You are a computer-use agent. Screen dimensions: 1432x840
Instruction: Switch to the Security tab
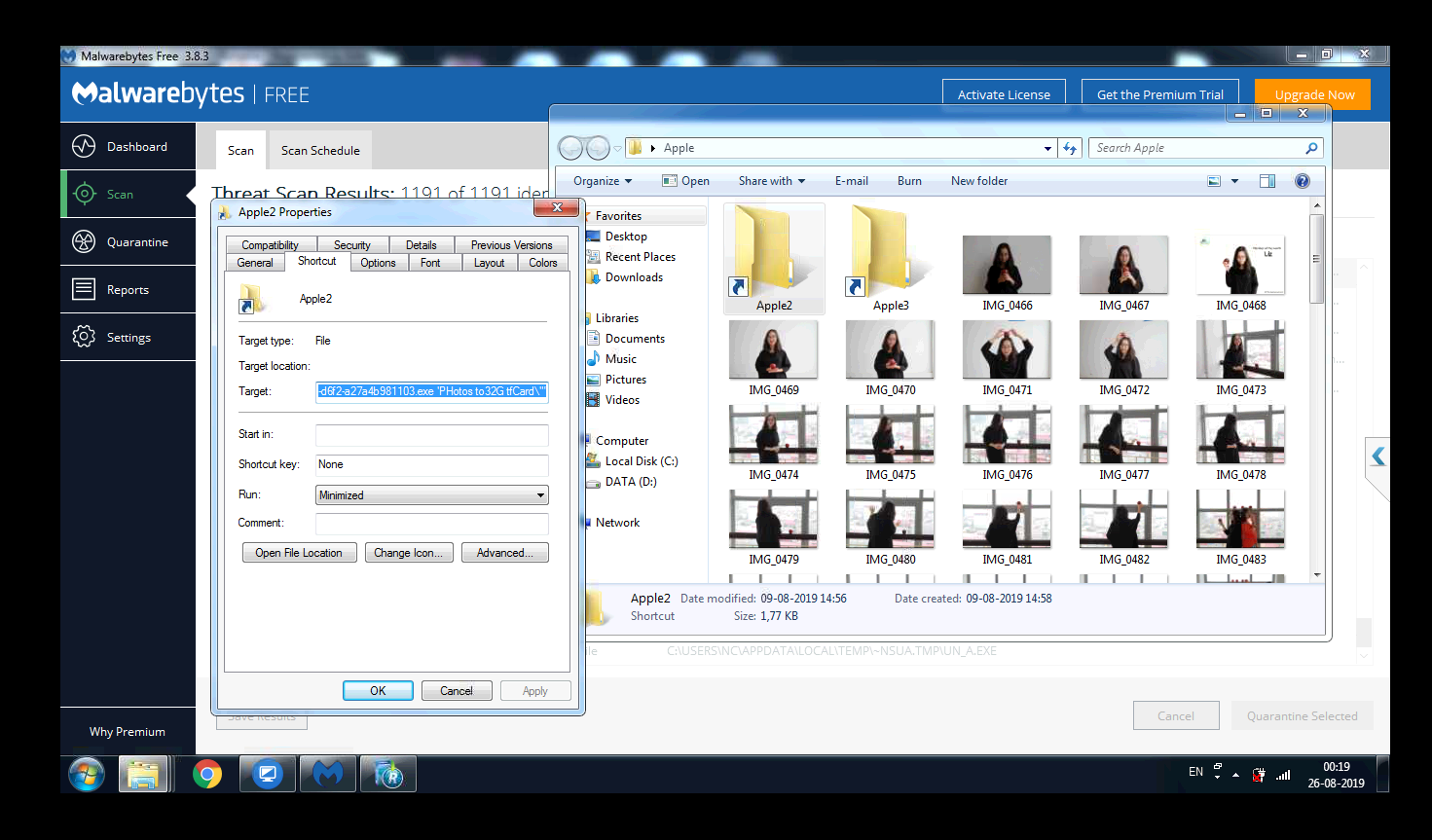(351, 245)
